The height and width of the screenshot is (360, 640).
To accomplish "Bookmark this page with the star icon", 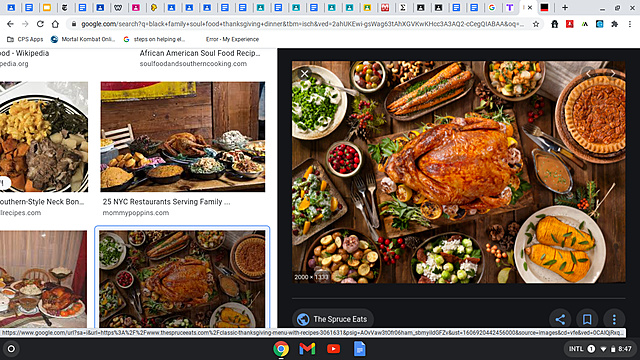I will click(x=536, y=24).
